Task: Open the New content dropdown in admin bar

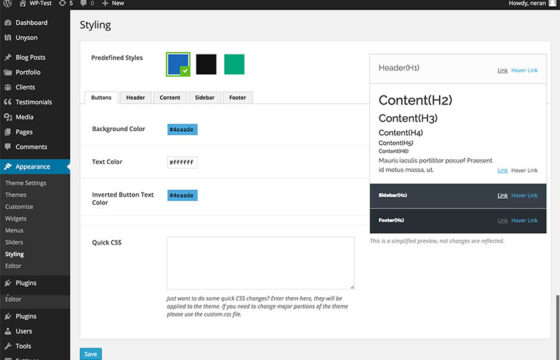Action: point(113,3)
